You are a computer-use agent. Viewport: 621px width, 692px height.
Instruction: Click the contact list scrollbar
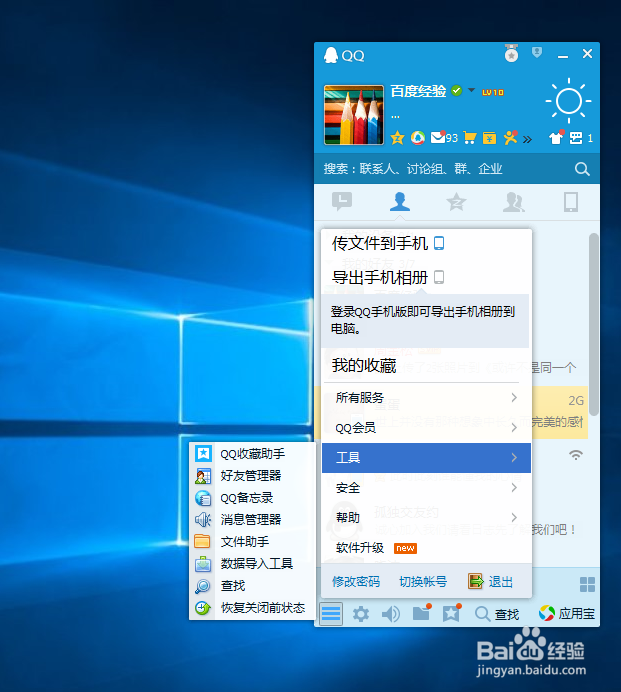[594, 324]
